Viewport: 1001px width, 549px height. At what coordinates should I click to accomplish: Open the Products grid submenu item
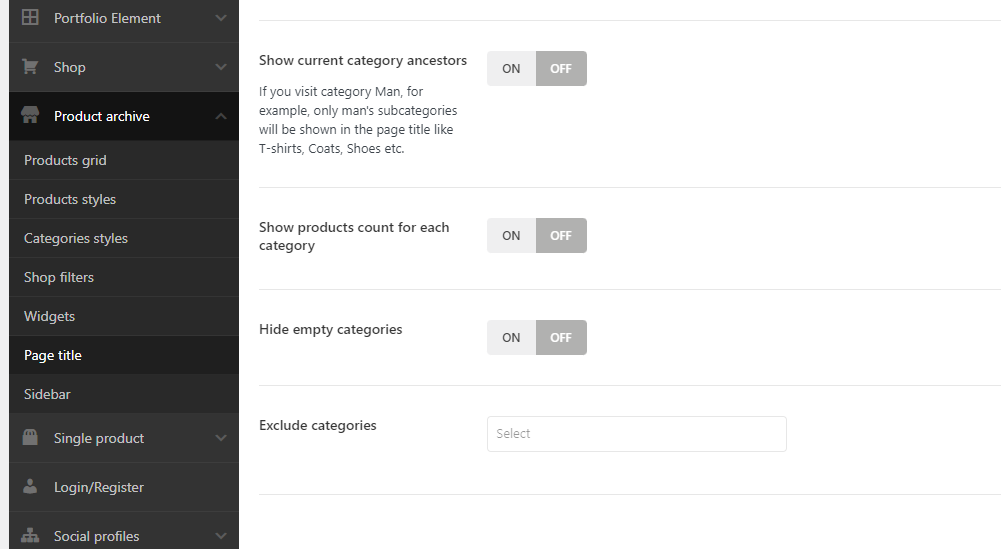(65, 160)
